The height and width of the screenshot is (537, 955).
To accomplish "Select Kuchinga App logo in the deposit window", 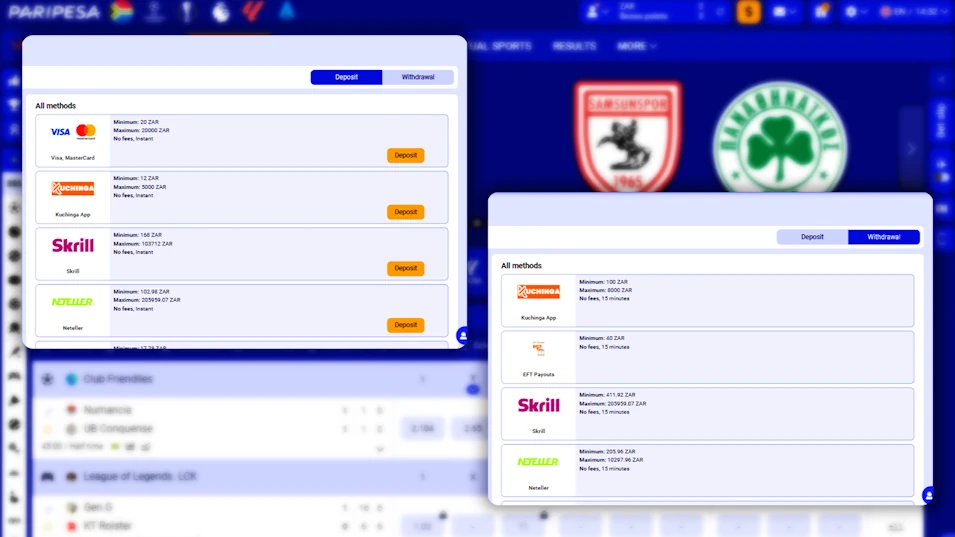I will click(72, 189).
